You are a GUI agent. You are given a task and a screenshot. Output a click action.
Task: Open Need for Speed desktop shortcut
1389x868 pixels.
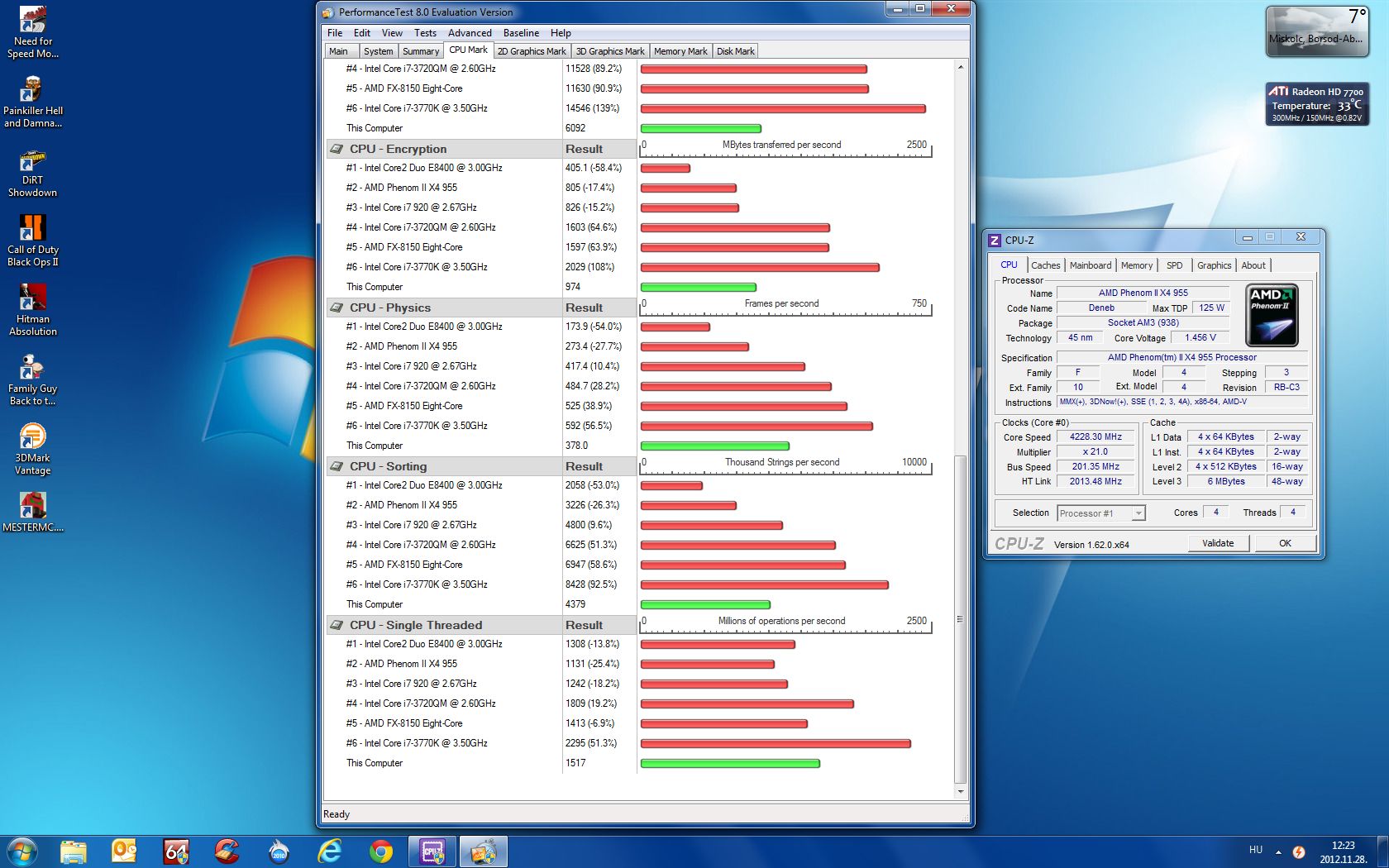(x=32, y=33)
